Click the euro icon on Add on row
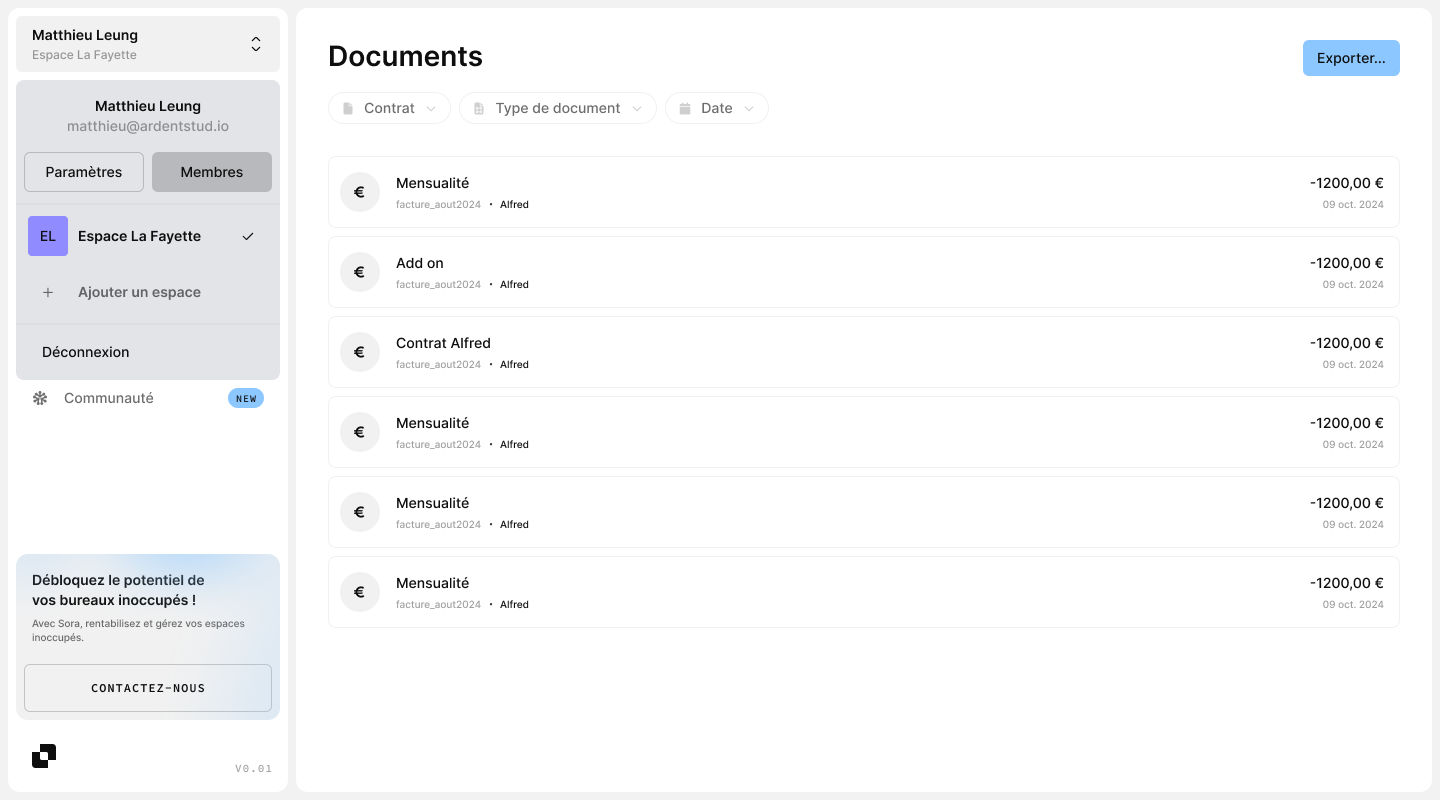Image resolution: width=1440 pixels, height=800 pixels. [359, 272]
